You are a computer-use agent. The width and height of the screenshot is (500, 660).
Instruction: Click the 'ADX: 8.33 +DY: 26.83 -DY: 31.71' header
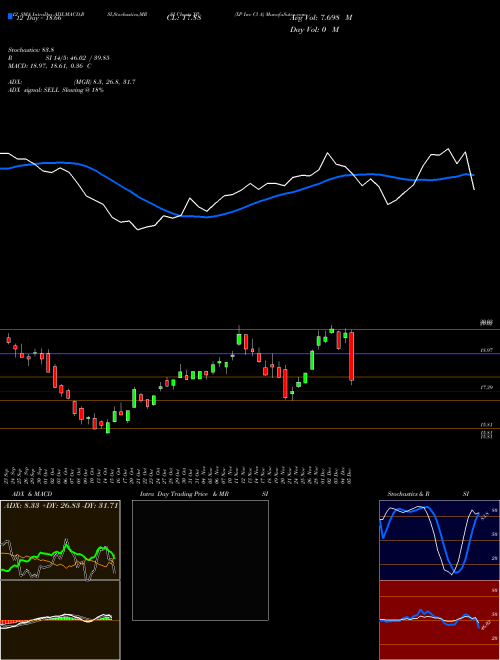[61, 505]
